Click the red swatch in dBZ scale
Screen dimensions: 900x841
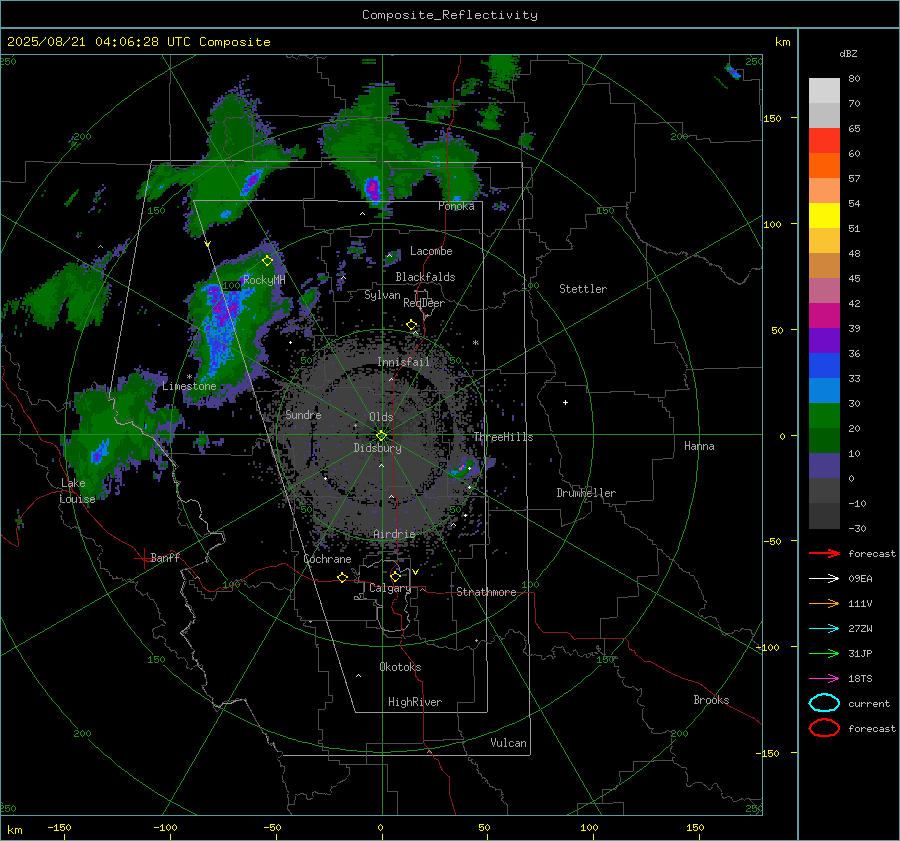pyautogui.click(x=824, y=141)
